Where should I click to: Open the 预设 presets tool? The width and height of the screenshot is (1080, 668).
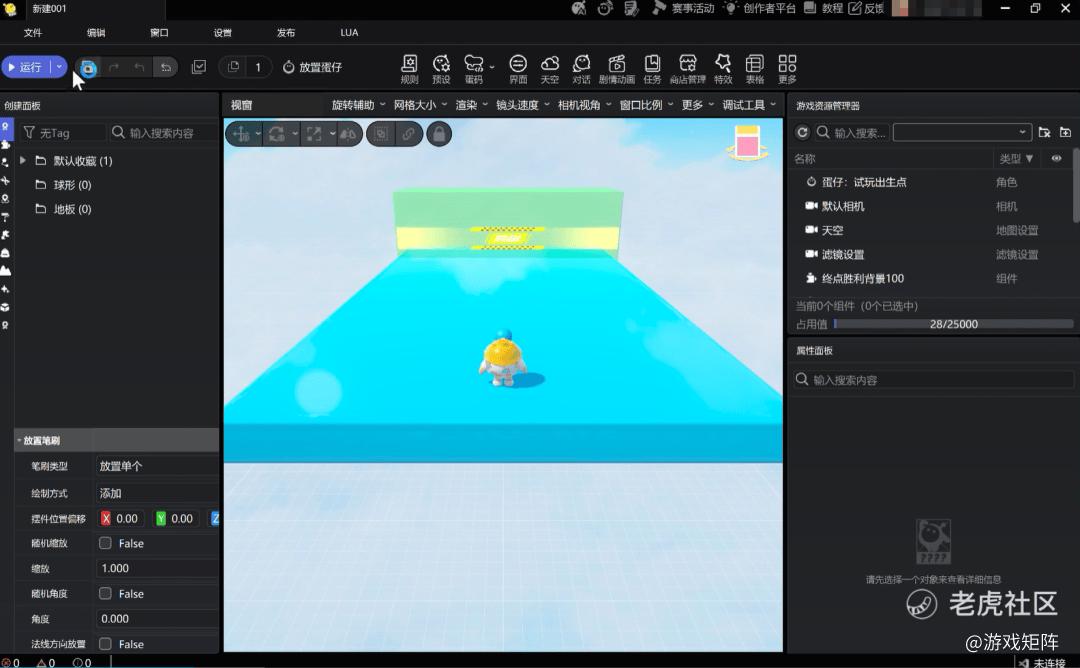441,70
